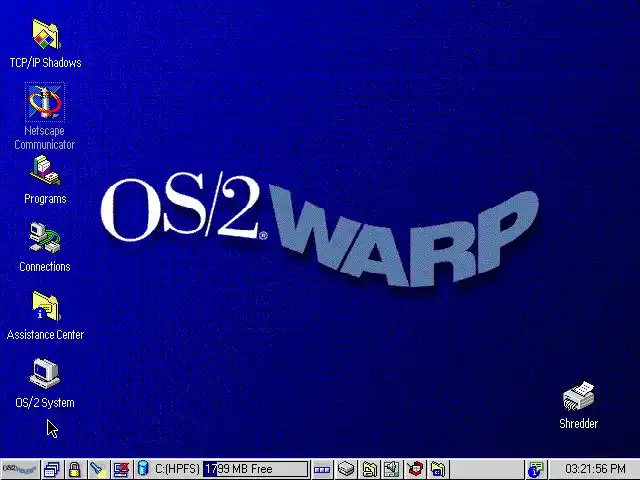Click the red object tray icon
The width and height of the screenshot is (640, 480).
pos(415,469)
